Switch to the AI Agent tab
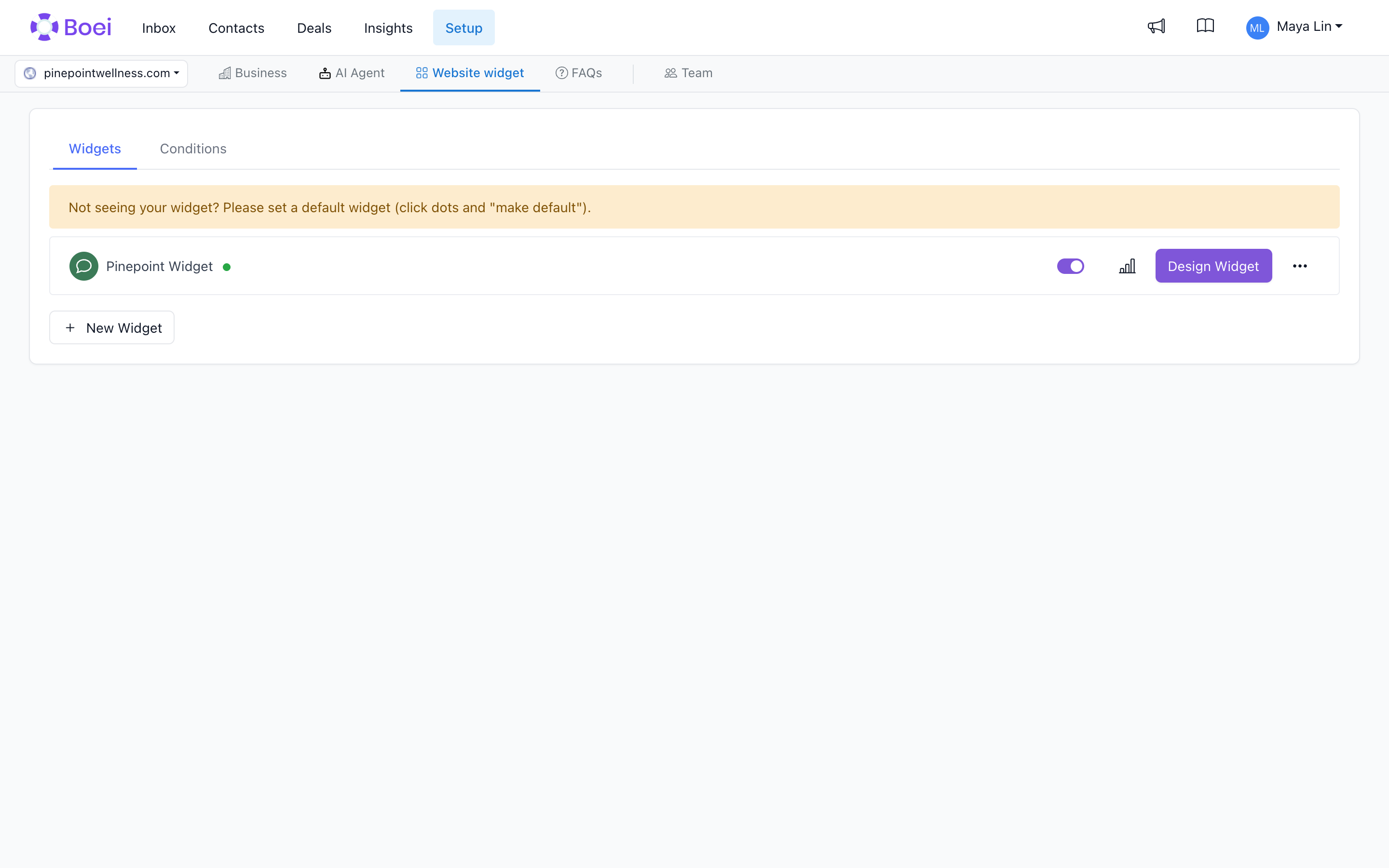 (352, 73)
